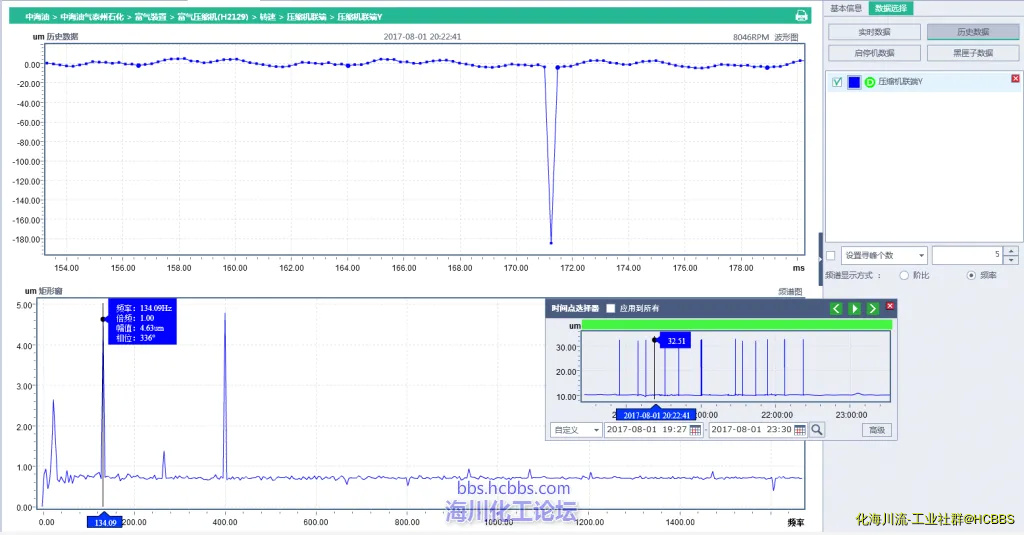The image size is (1024, 535).
Task: Click the green circle icon beside 压缩机联端Y
Action: coord(870,83)
